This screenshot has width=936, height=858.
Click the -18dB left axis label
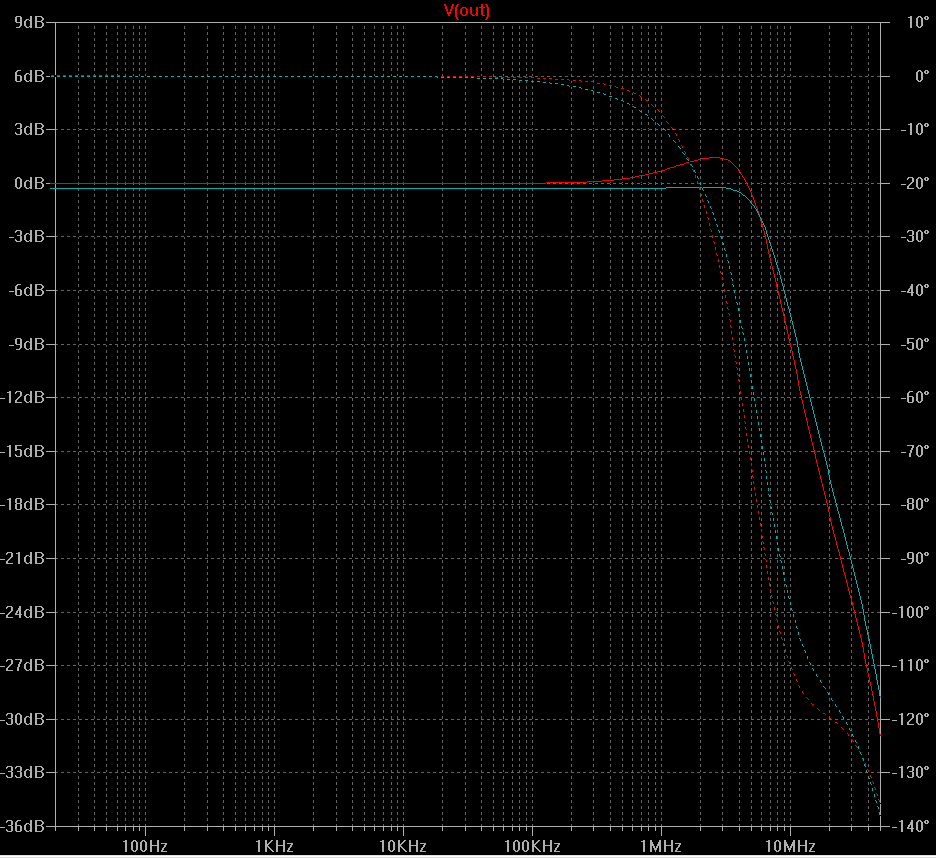[x=23, y=505]
